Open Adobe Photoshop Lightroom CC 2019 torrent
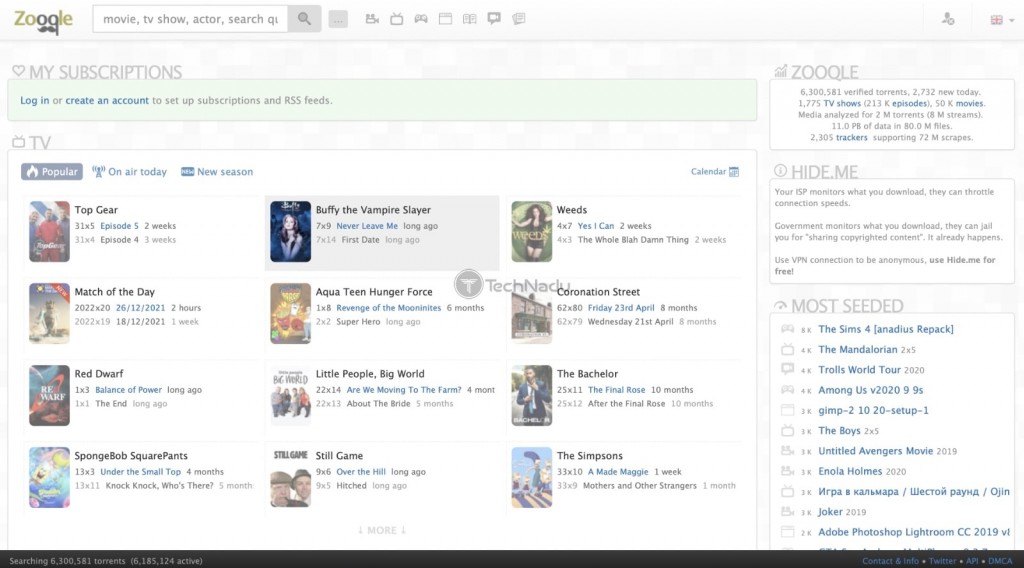 [x=914, y=532]
